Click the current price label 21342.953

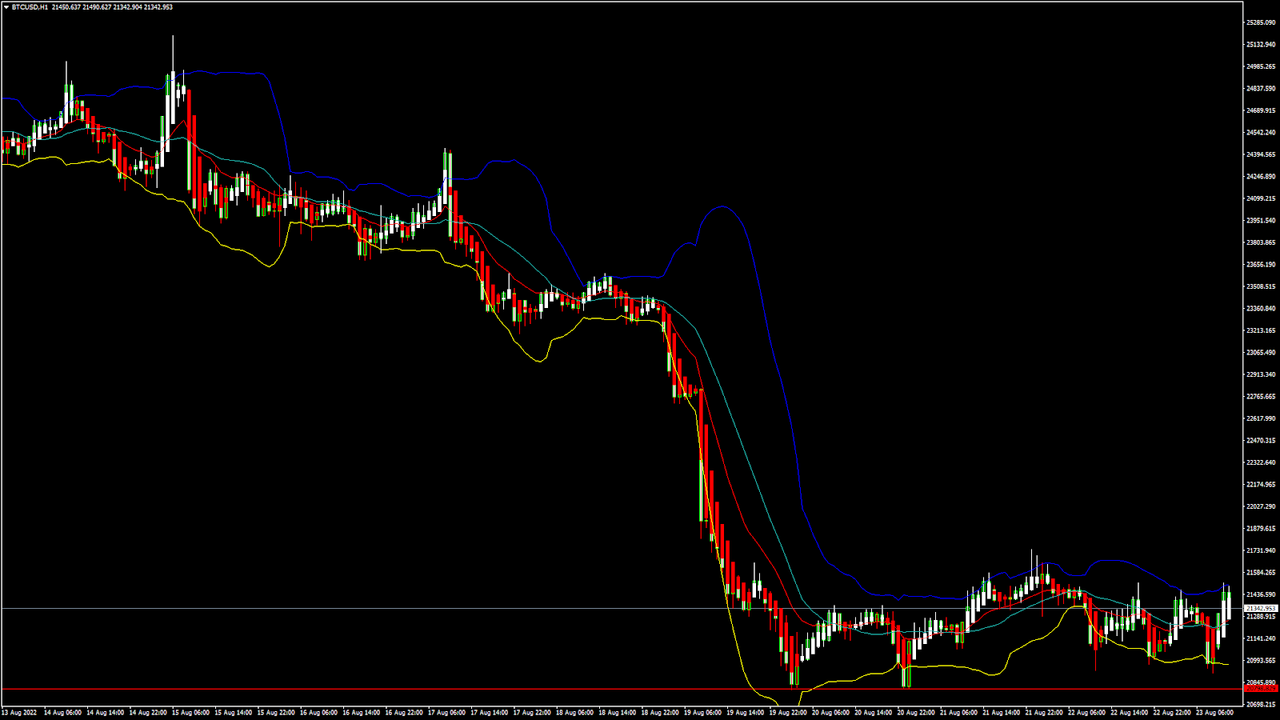point(1260,608)
